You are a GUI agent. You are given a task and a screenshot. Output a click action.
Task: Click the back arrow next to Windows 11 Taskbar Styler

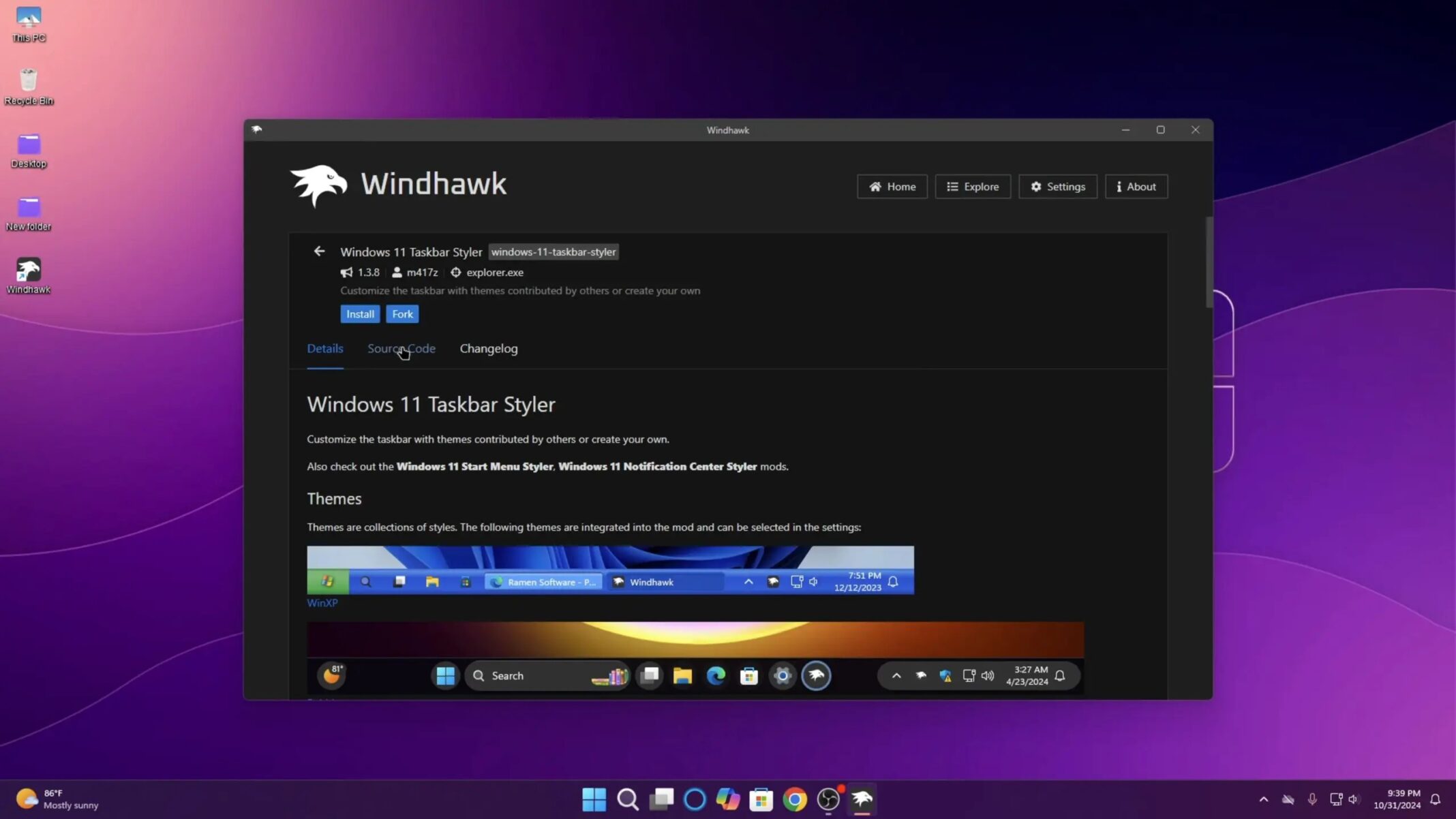[319, 251]
